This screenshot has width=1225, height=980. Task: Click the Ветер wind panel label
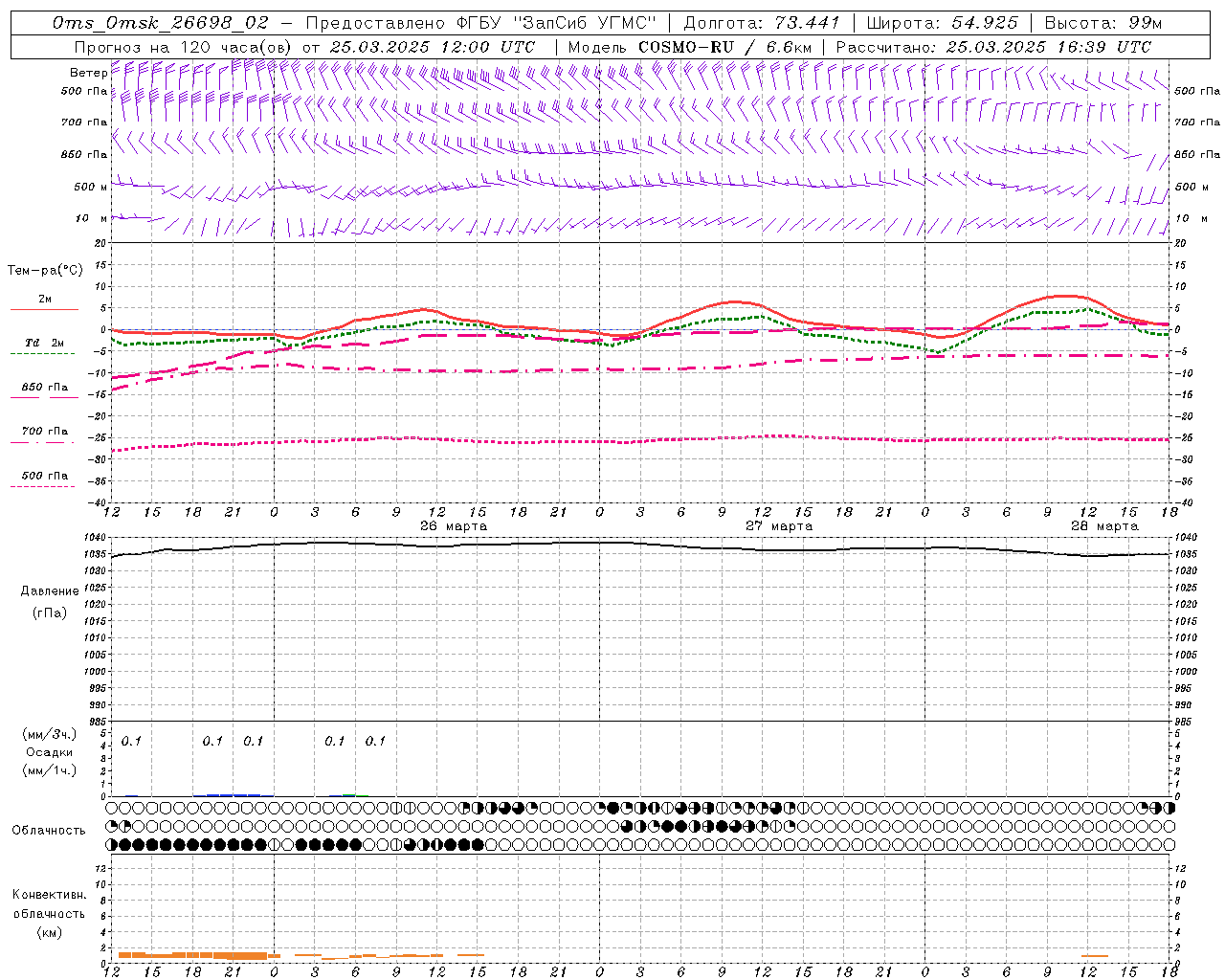point(89,73)
